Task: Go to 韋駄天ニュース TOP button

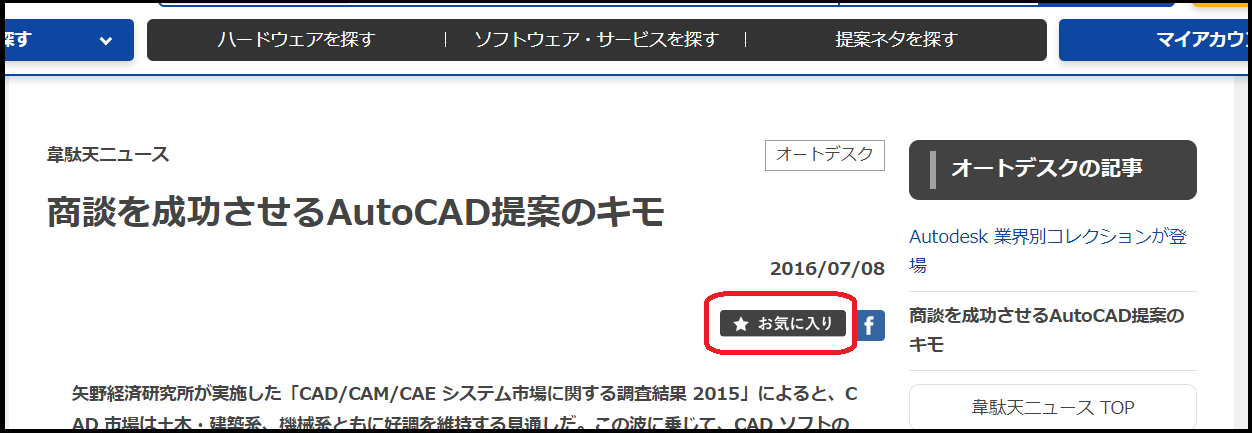Action: (x=1052, y=408)
